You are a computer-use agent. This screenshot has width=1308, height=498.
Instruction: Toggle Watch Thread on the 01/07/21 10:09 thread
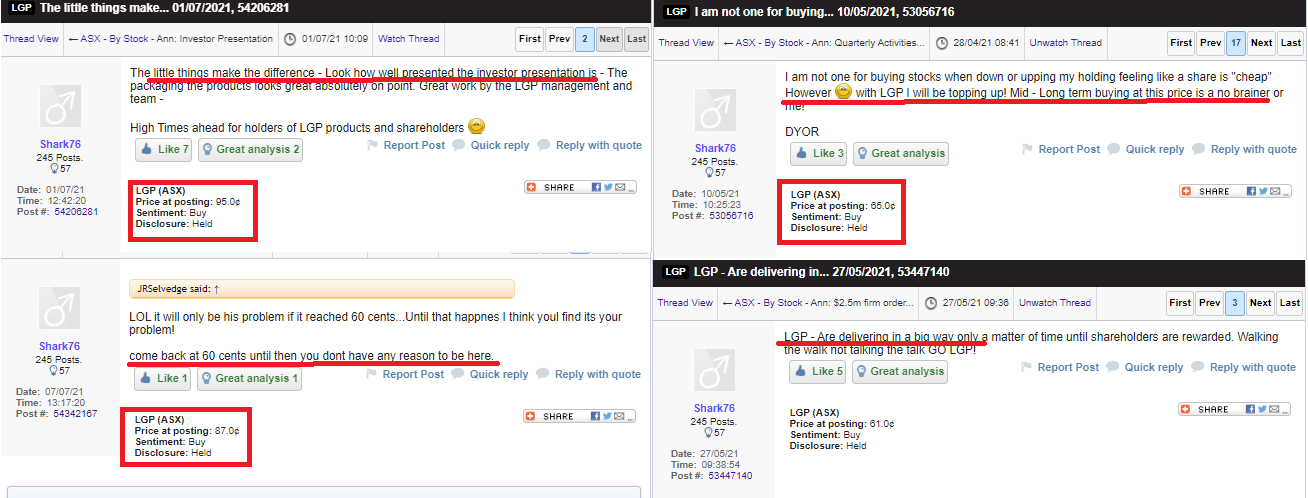(408, 39)
